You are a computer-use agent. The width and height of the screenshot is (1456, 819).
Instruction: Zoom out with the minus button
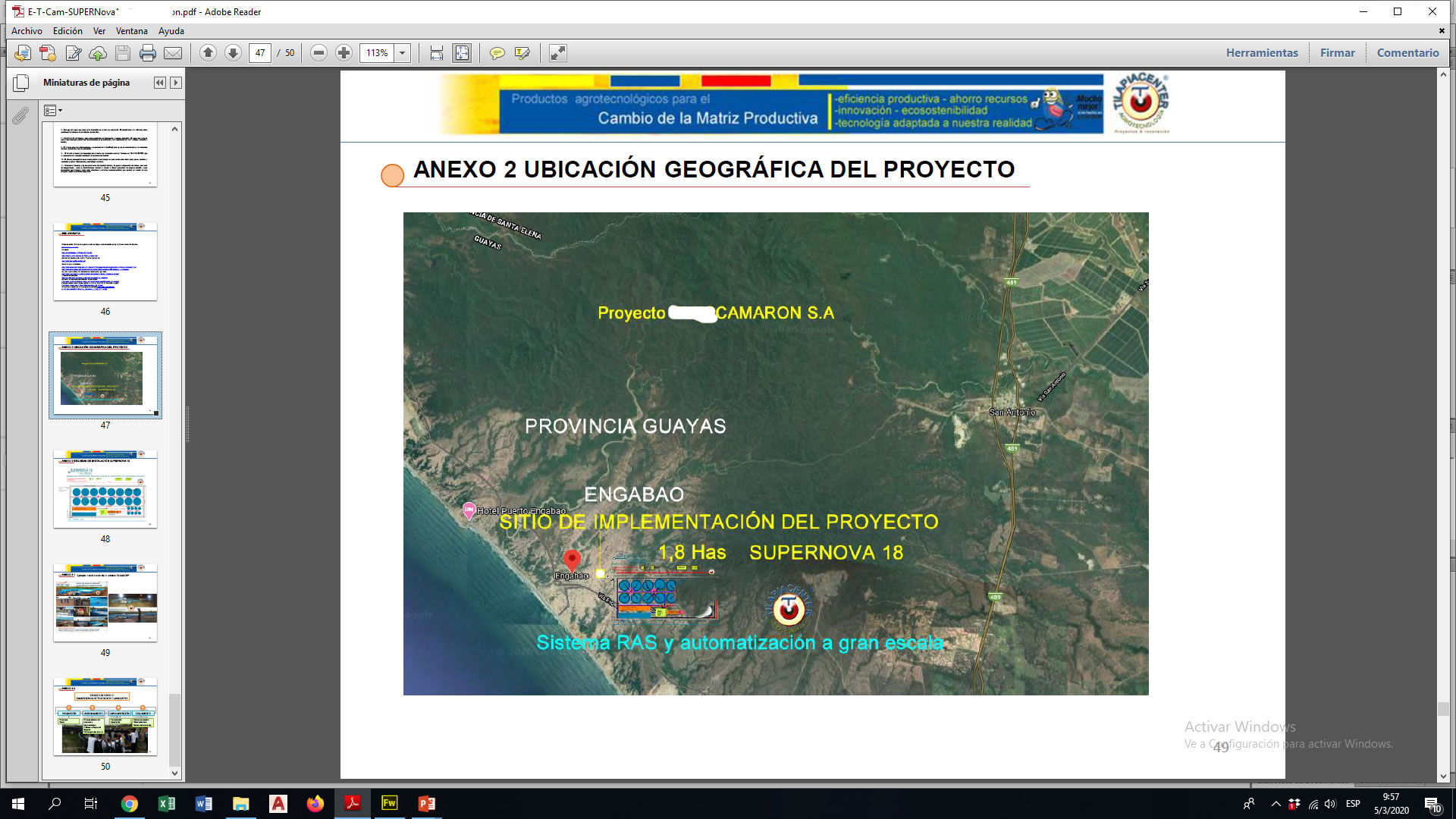(x=319, y=53)
